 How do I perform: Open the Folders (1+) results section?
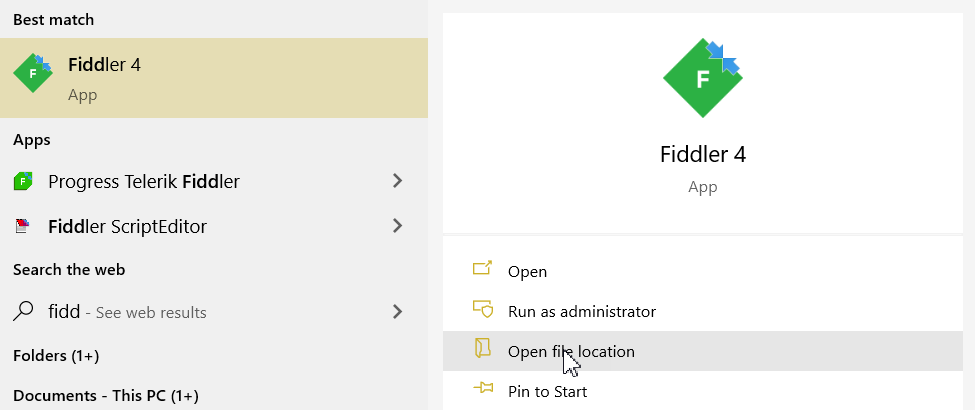coord(56,355)
